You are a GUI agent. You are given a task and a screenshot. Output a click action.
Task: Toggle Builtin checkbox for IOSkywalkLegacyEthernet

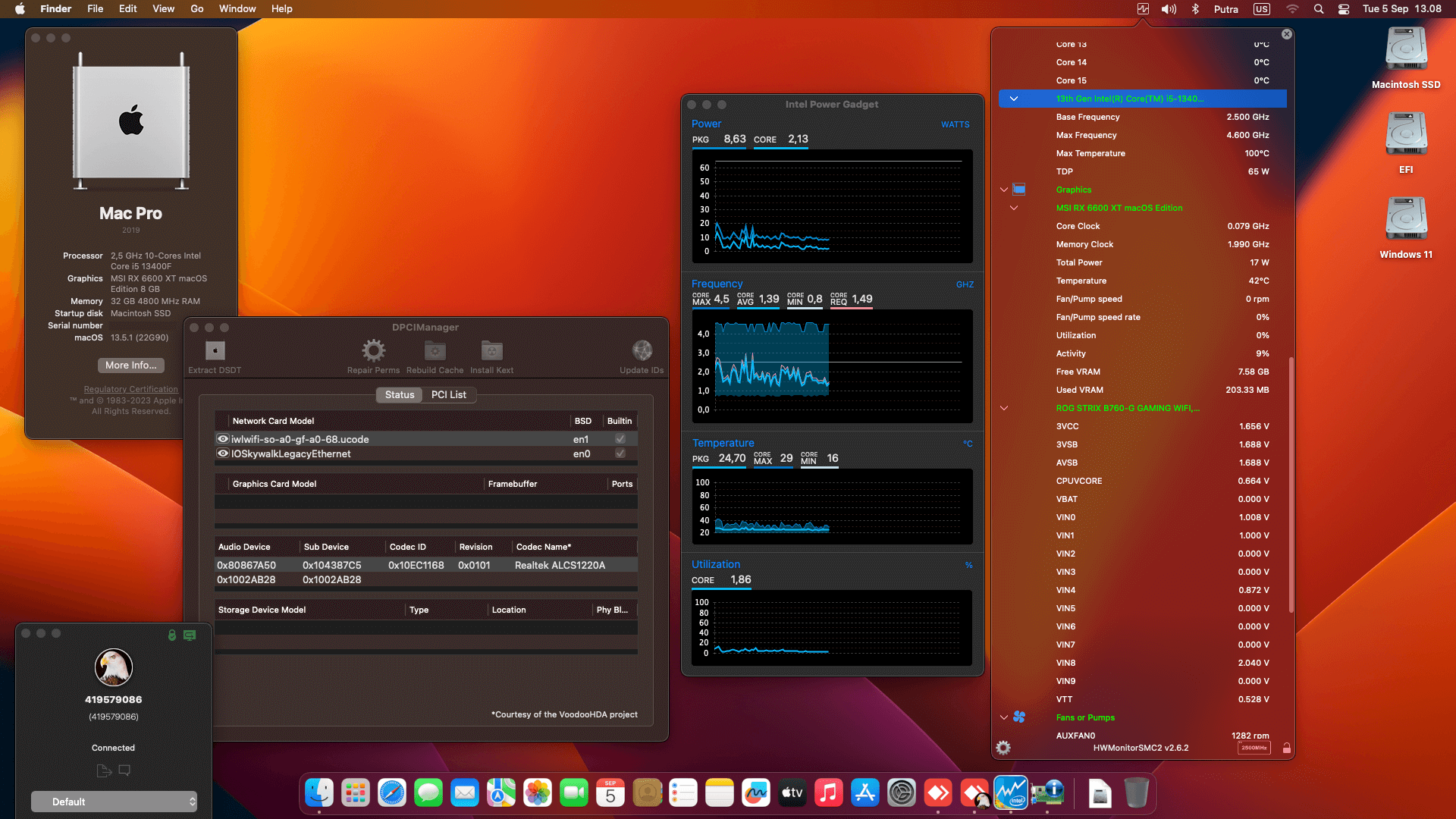(620, 453)
